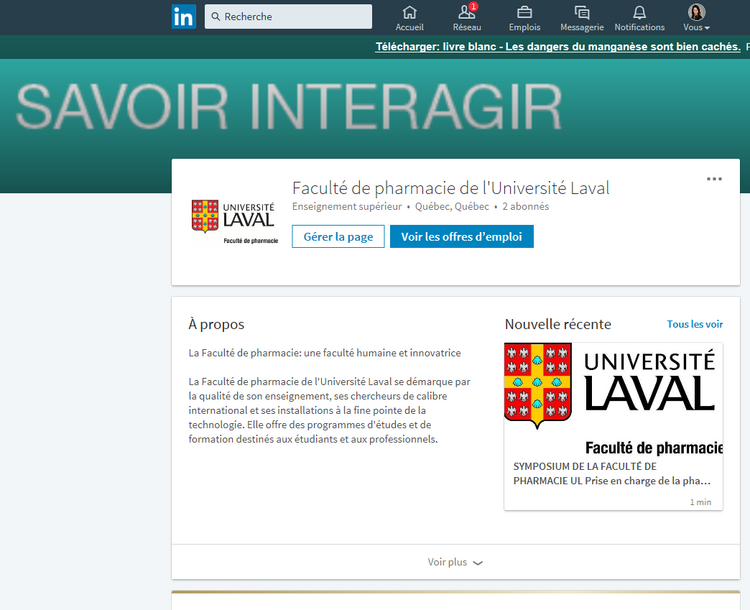Open the Emplois briefcase icon
The image size is (750, 610).
point(524,18)
